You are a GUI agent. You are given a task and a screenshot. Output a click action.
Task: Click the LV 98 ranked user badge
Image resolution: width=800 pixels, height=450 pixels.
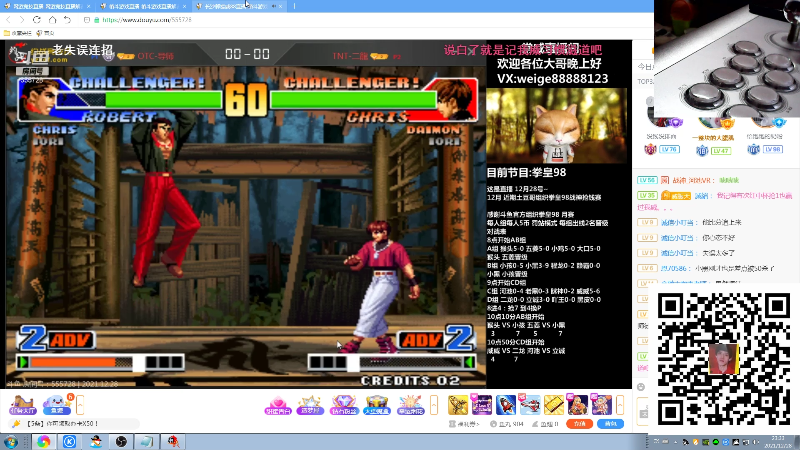pyautogui.click(x=773, y=149)
